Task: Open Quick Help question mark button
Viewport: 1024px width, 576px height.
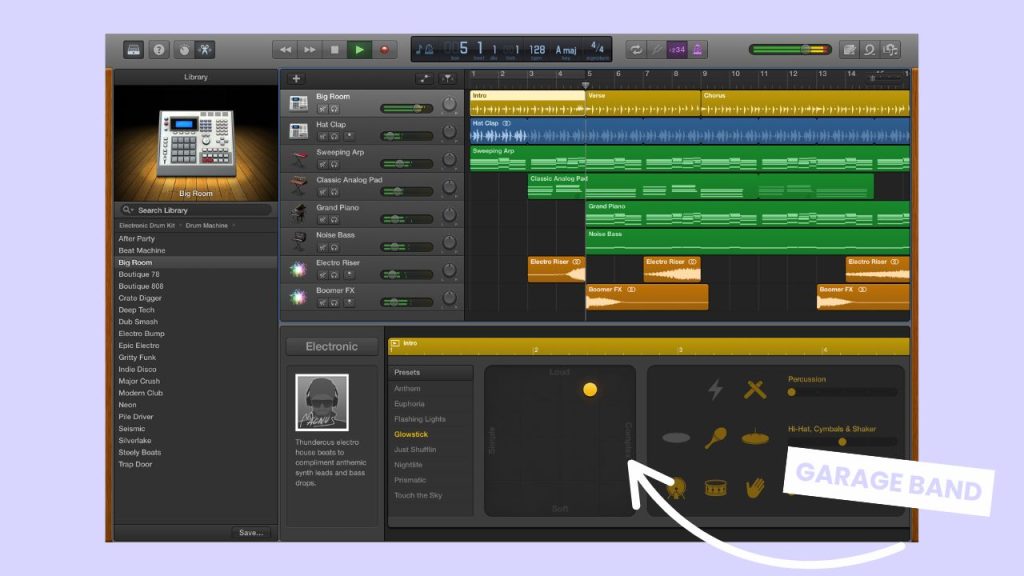Action: [x=159, y=50]
